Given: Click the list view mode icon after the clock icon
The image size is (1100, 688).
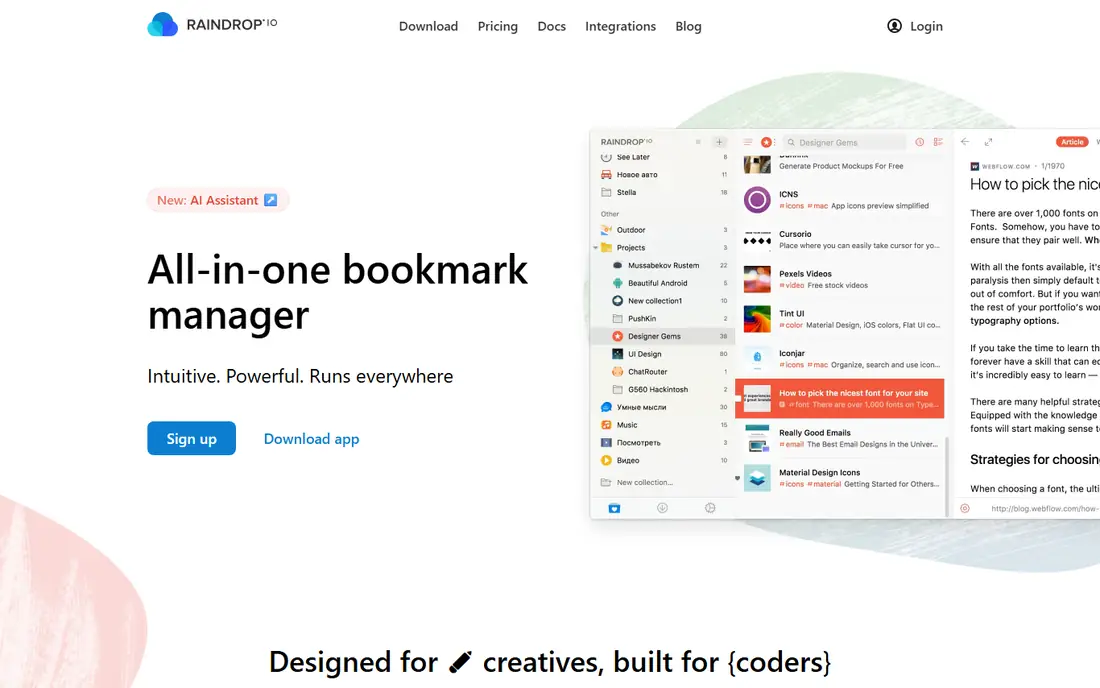Looking at the screenshot, I should (x=938, y=142).
